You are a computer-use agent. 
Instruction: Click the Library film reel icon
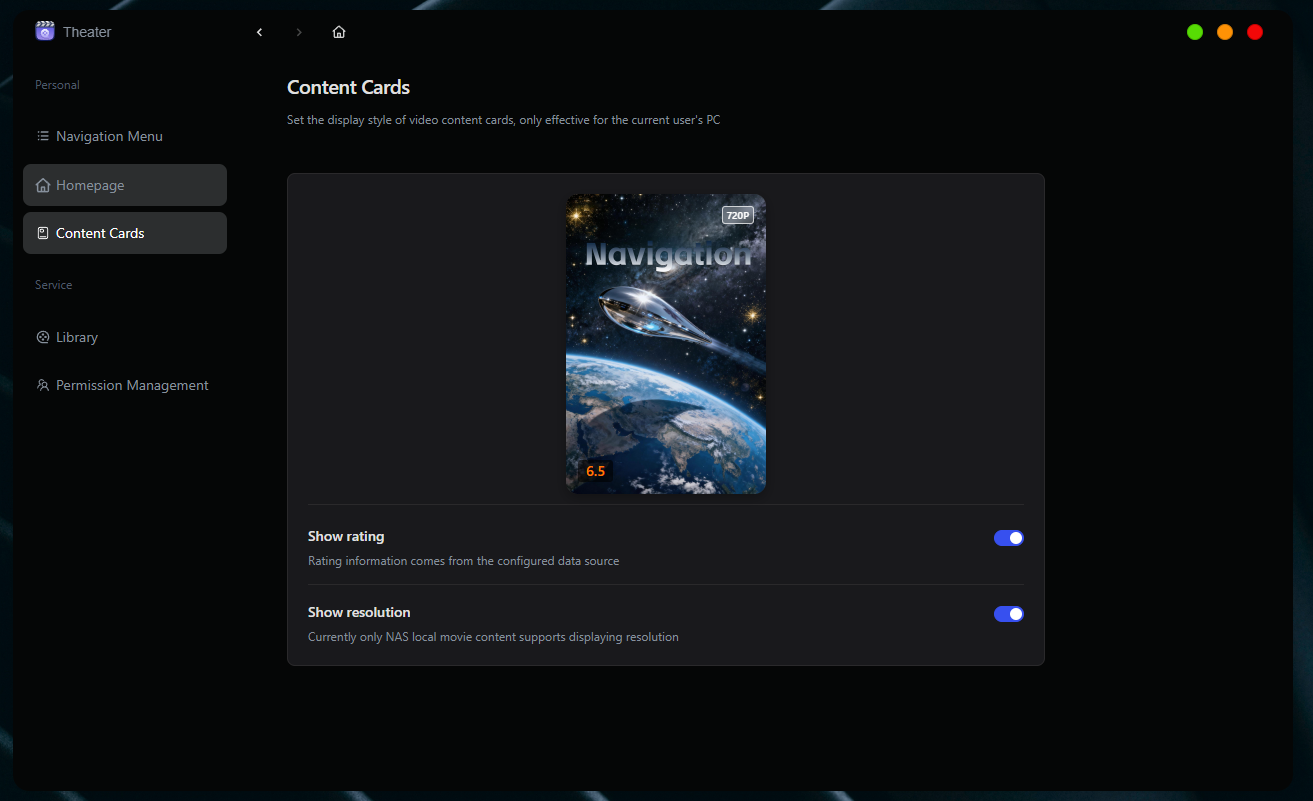[x=43, y=337]
